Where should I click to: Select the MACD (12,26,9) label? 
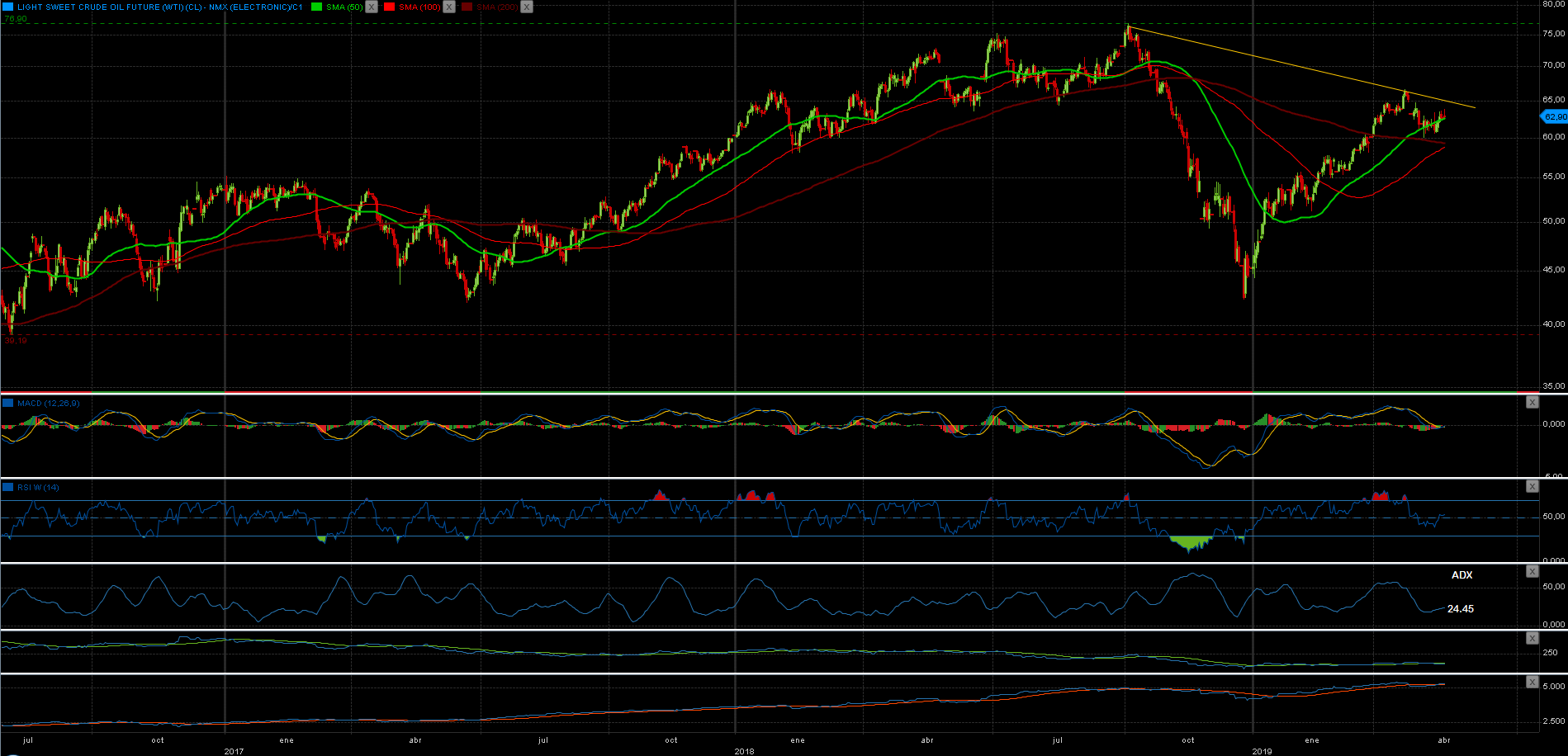coord(48,404)
